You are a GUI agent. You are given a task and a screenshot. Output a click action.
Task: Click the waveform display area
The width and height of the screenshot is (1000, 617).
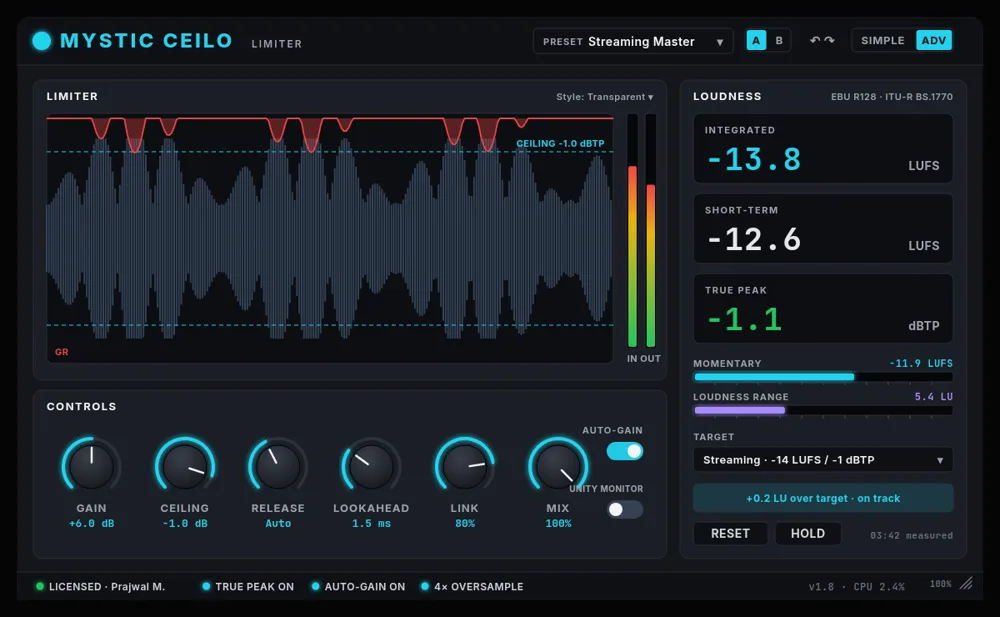(x=330, y=238)
